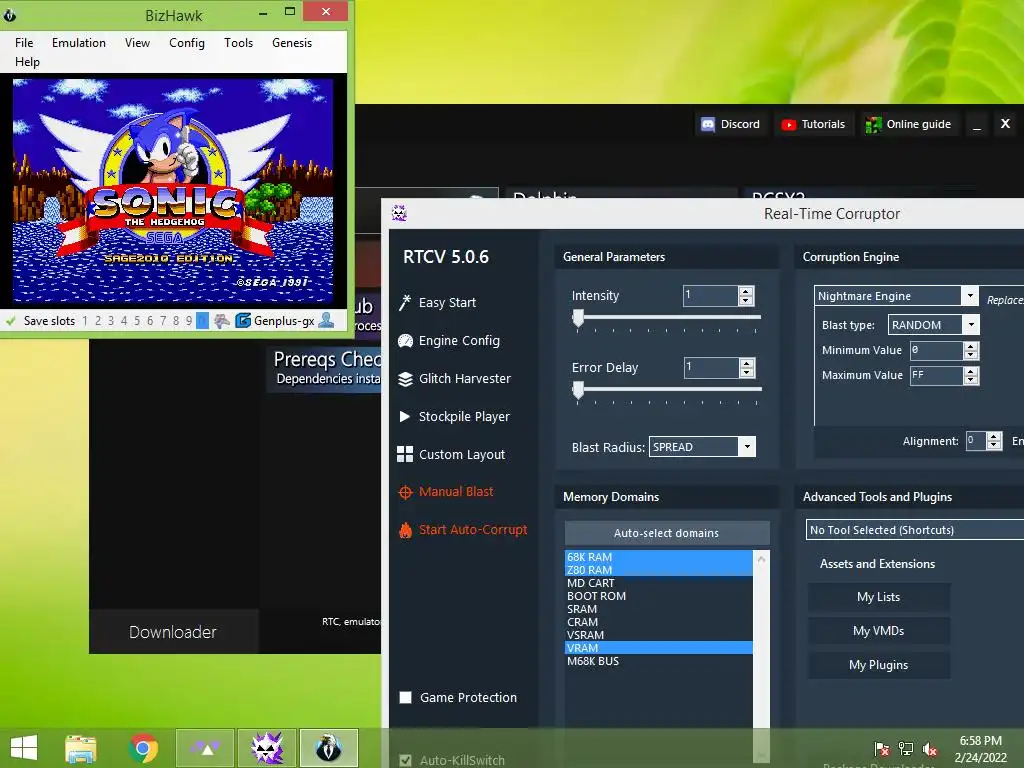Click the Intensity slider handle

pos(578,319)
